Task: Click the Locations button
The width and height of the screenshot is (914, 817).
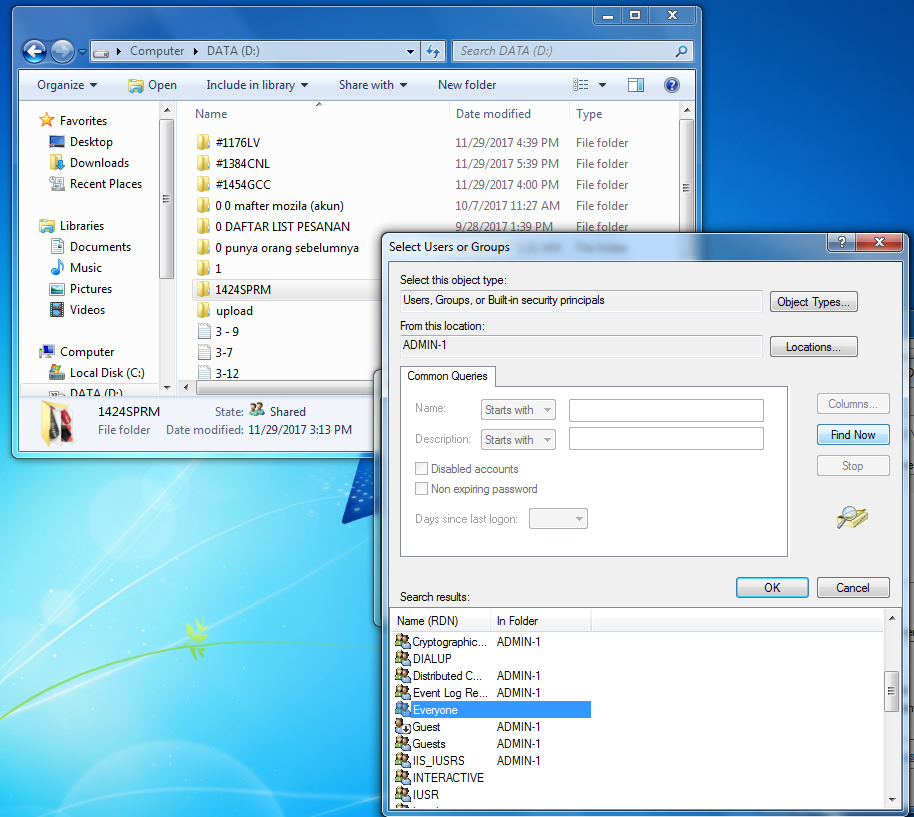Action: 813,347
